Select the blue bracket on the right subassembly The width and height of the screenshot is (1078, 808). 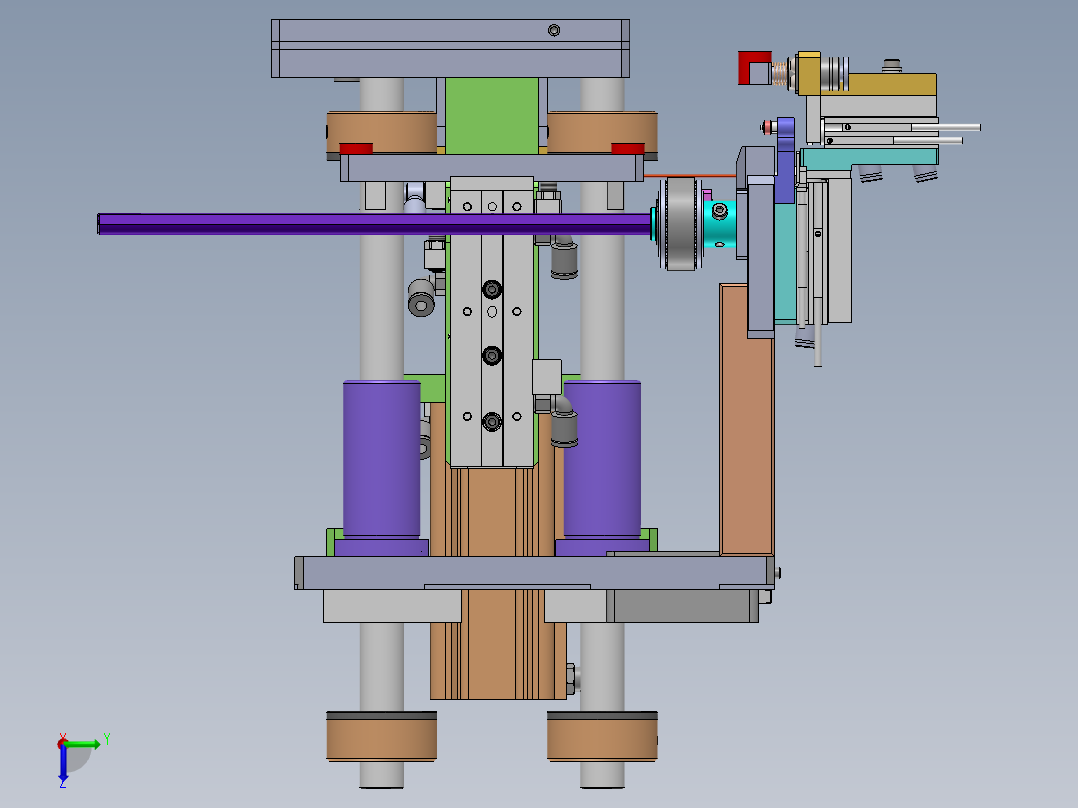click(785, 160)
